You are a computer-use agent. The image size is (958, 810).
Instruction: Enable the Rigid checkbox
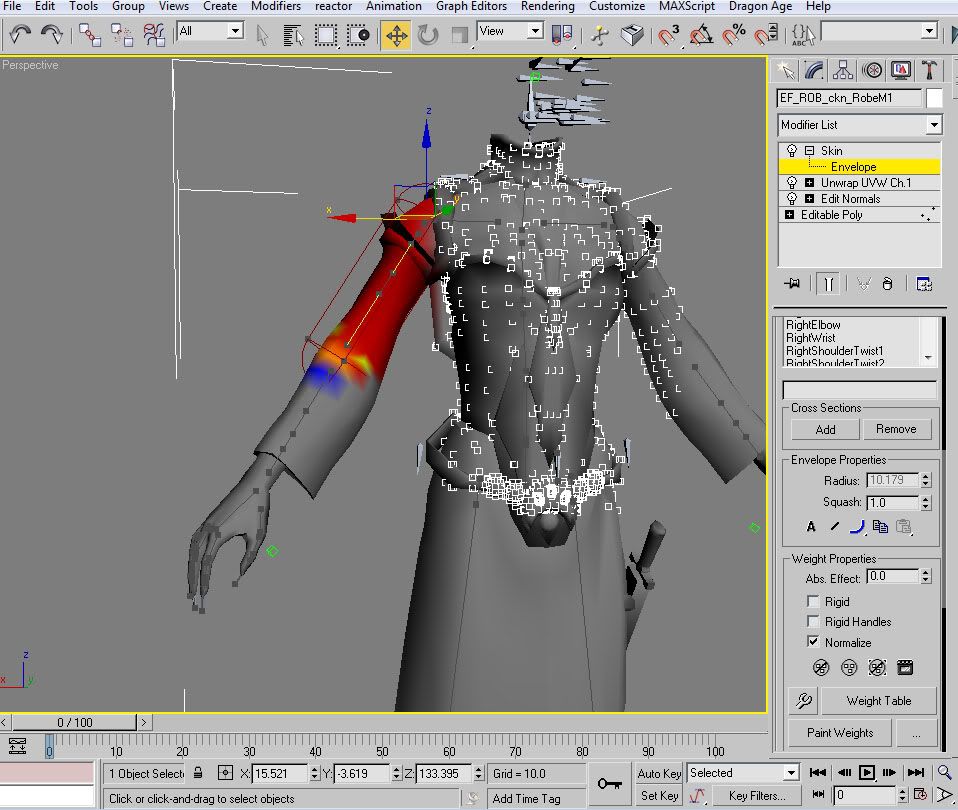(813, 602)
